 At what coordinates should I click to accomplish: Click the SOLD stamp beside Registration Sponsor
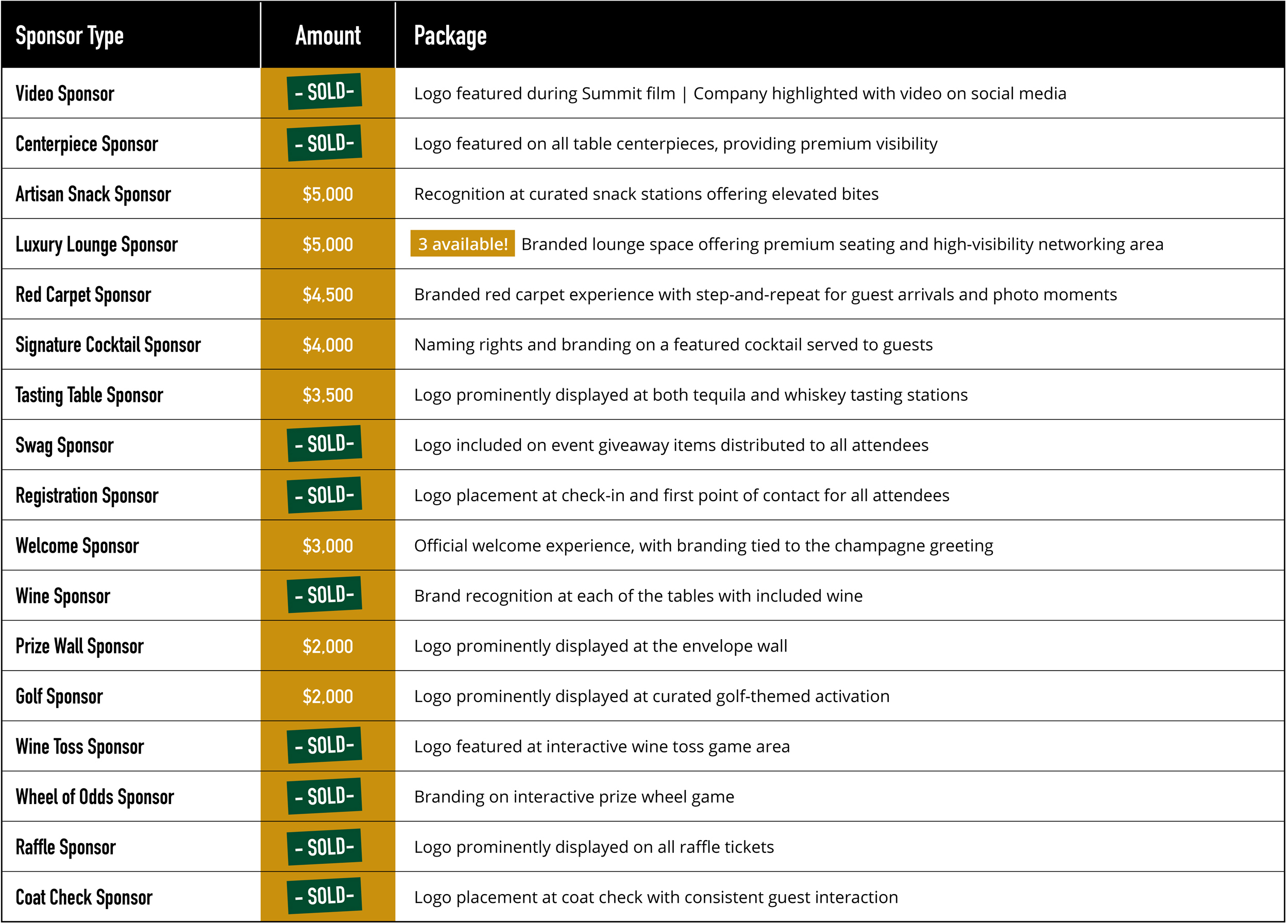click(x=324, y=495)
